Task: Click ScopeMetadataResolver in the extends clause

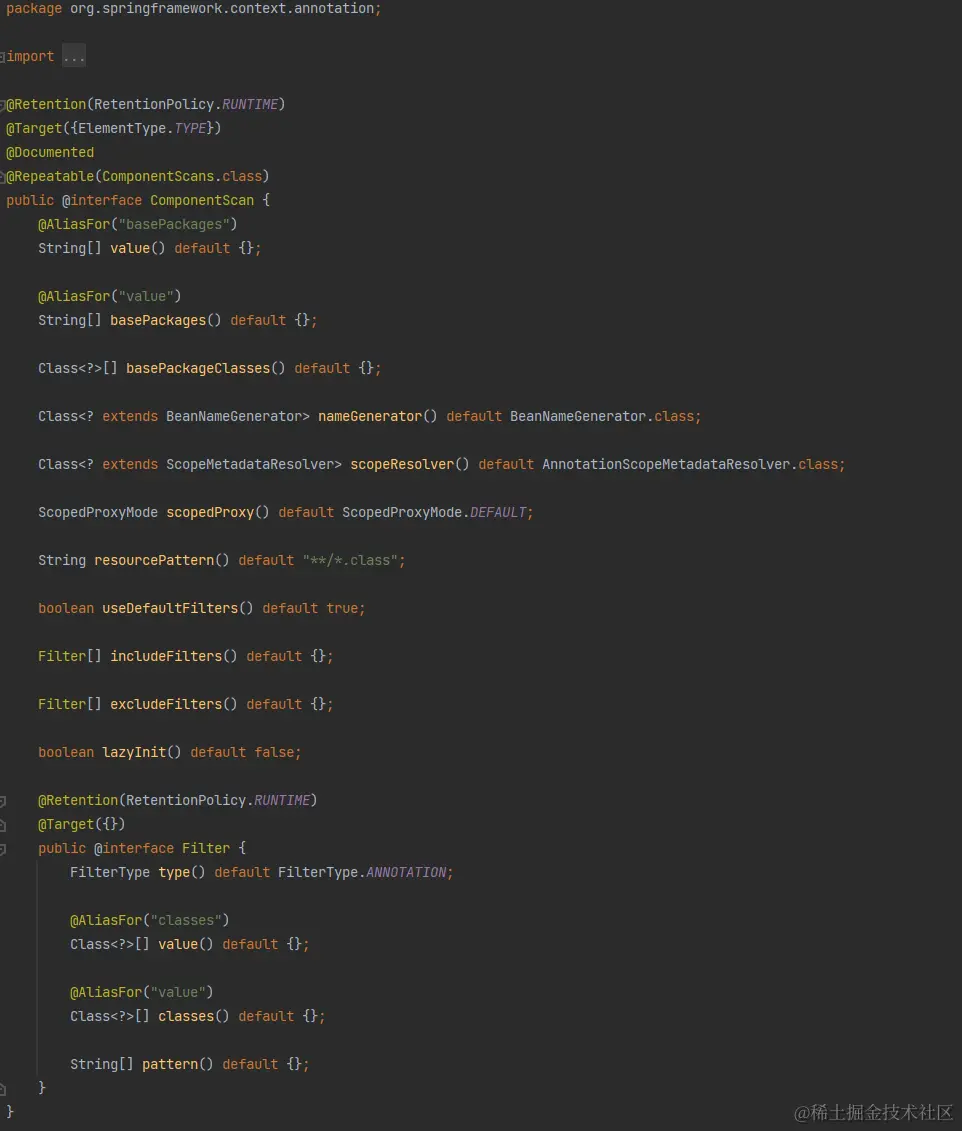Action: tap(250, 465)
